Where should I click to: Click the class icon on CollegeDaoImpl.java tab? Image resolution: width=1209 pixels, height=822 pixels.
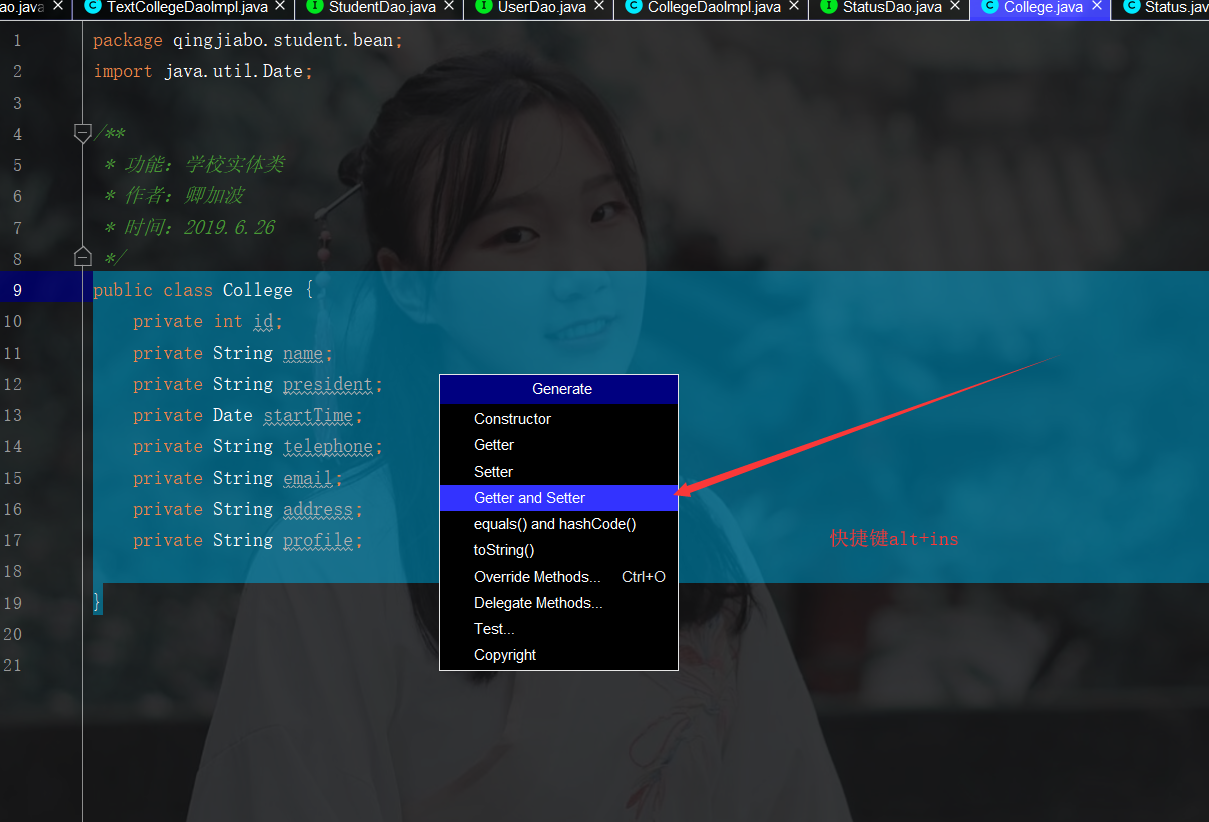(x=634, y=6)
